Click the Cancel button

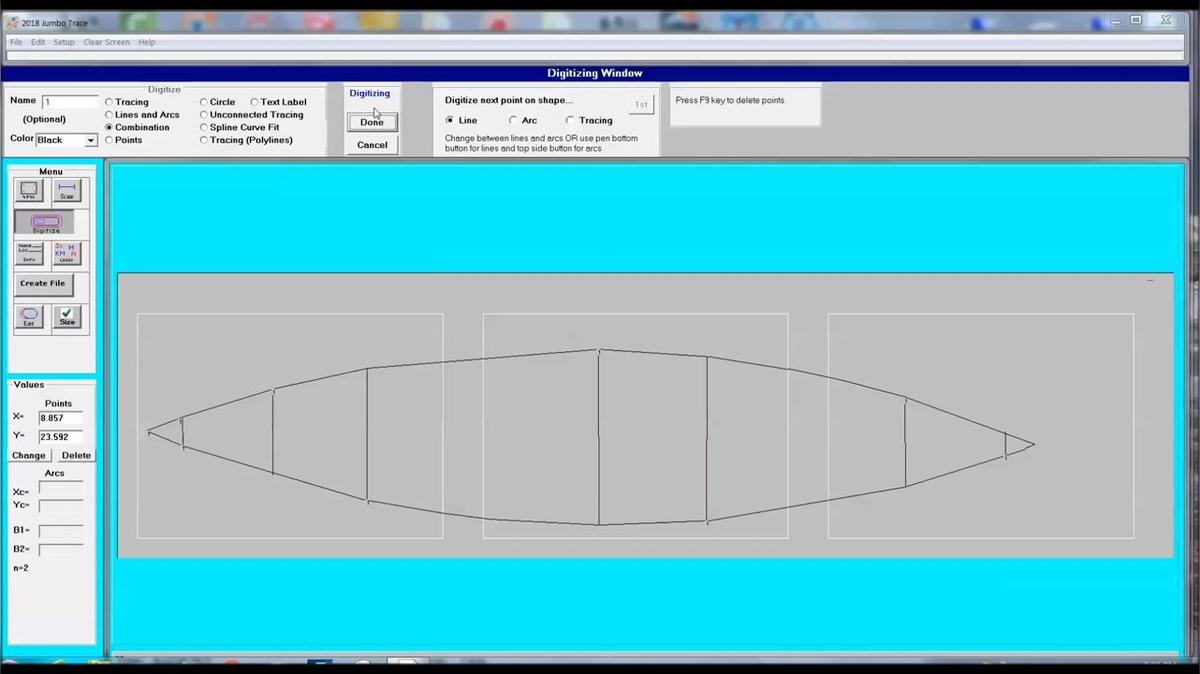[x=372, y=145]
